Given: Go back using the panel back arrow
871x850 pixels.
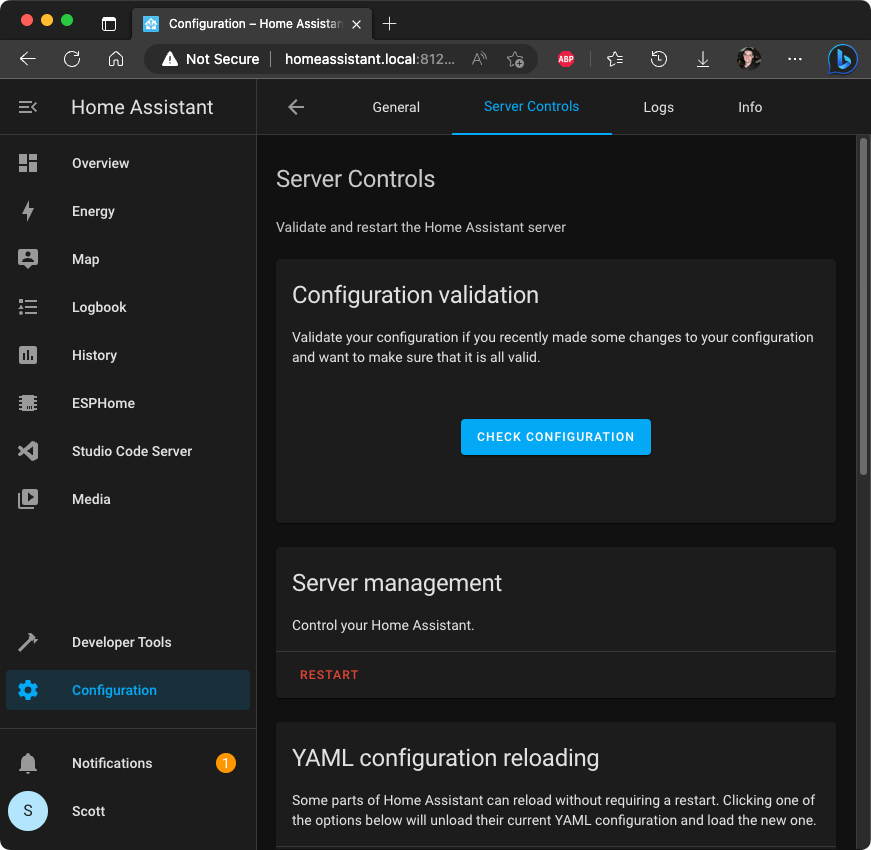Looking at the screenshot, I should pyautogui.click(x=296, y=107).
